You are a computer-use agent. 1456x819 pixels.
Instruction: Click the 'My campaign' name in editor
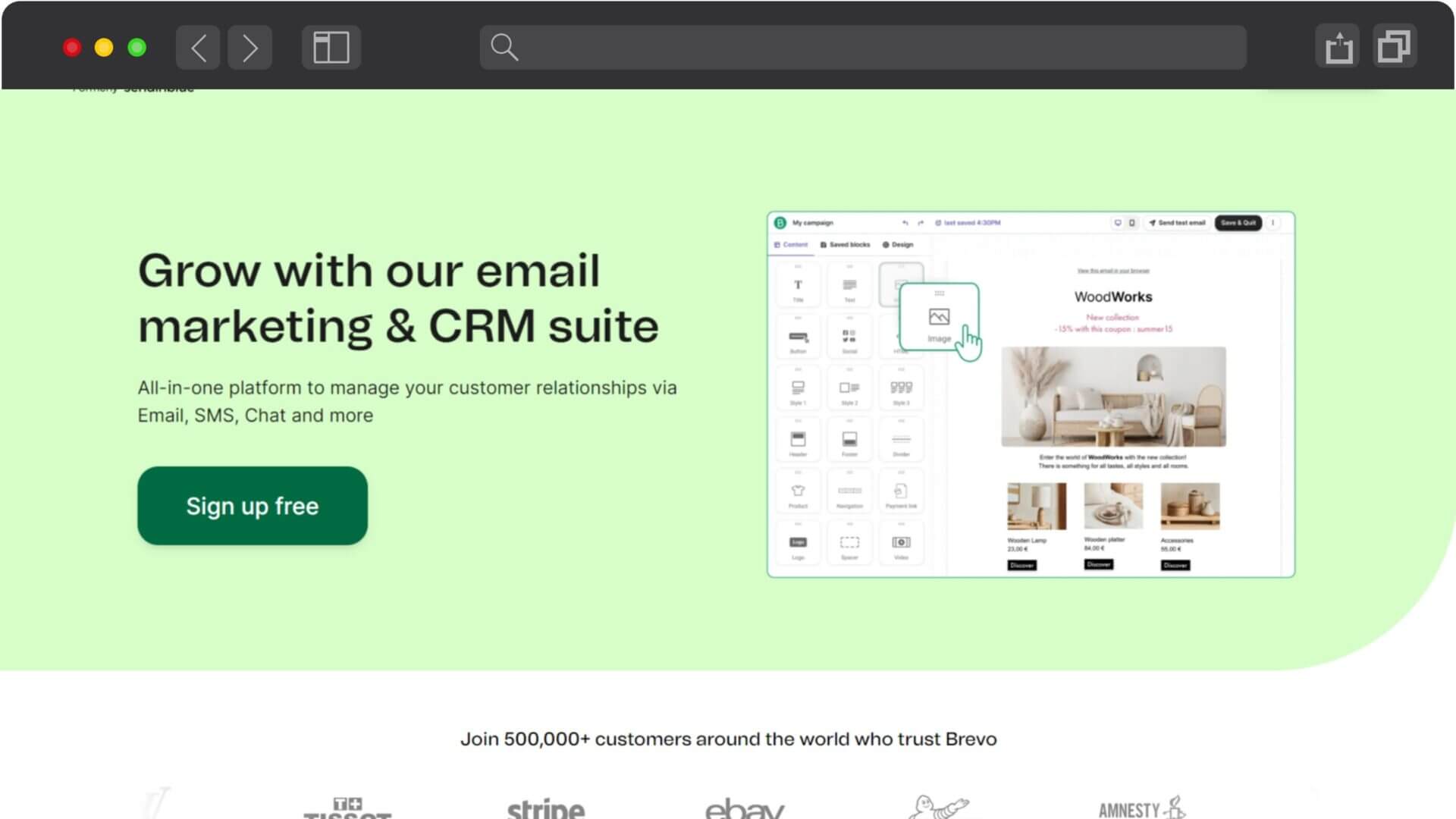[x=813, y=223]
